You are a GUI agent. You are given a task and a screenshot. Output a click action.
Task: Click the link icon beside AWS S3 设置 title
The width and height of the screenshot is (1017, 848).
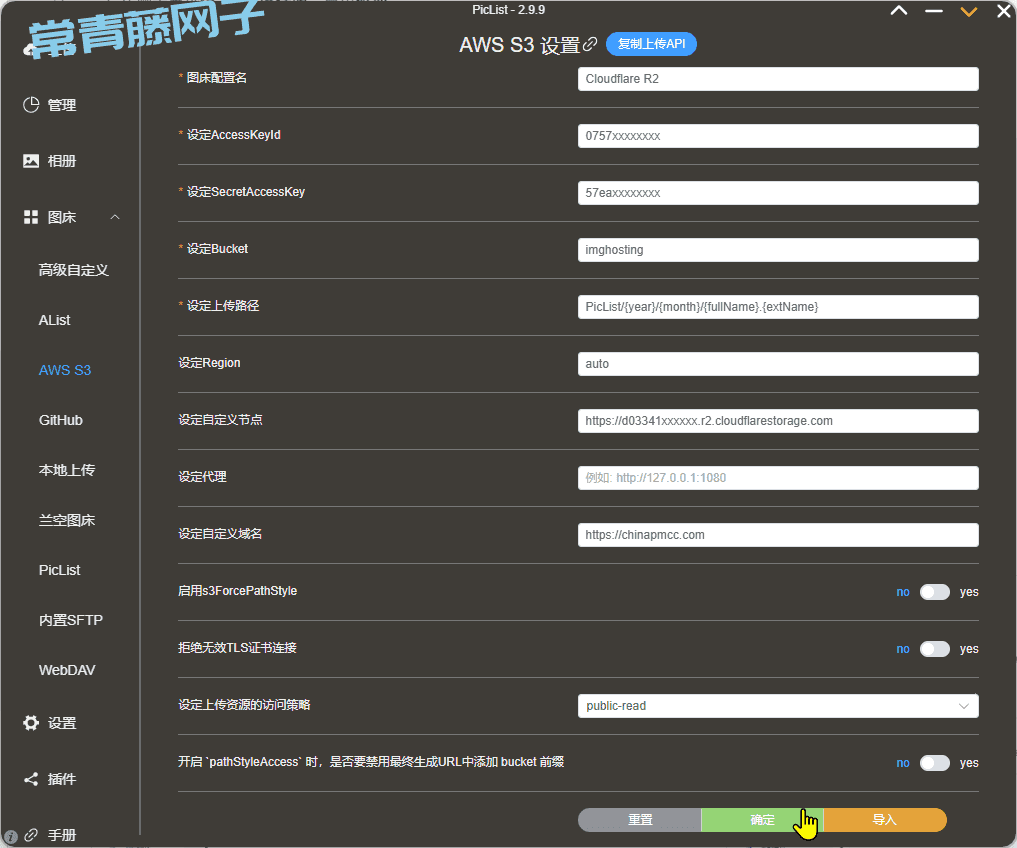click(x=590, y=44)
